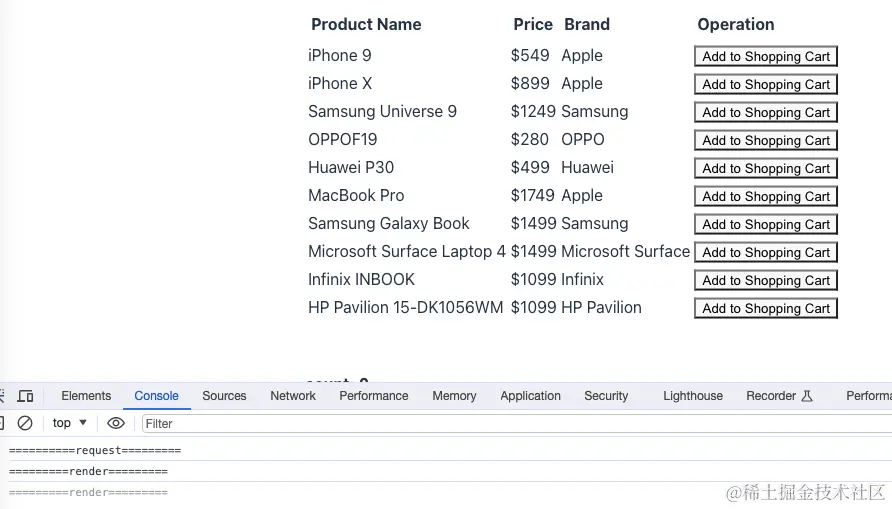Click the Microsoft Surface Laptop 4 name

[407, 251]
